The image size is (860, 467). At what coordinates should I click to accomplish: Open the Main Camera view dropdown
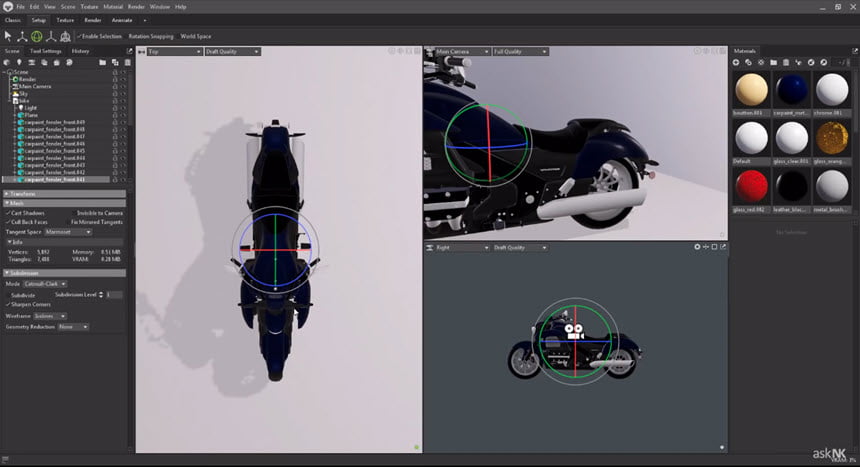(462, 52)
